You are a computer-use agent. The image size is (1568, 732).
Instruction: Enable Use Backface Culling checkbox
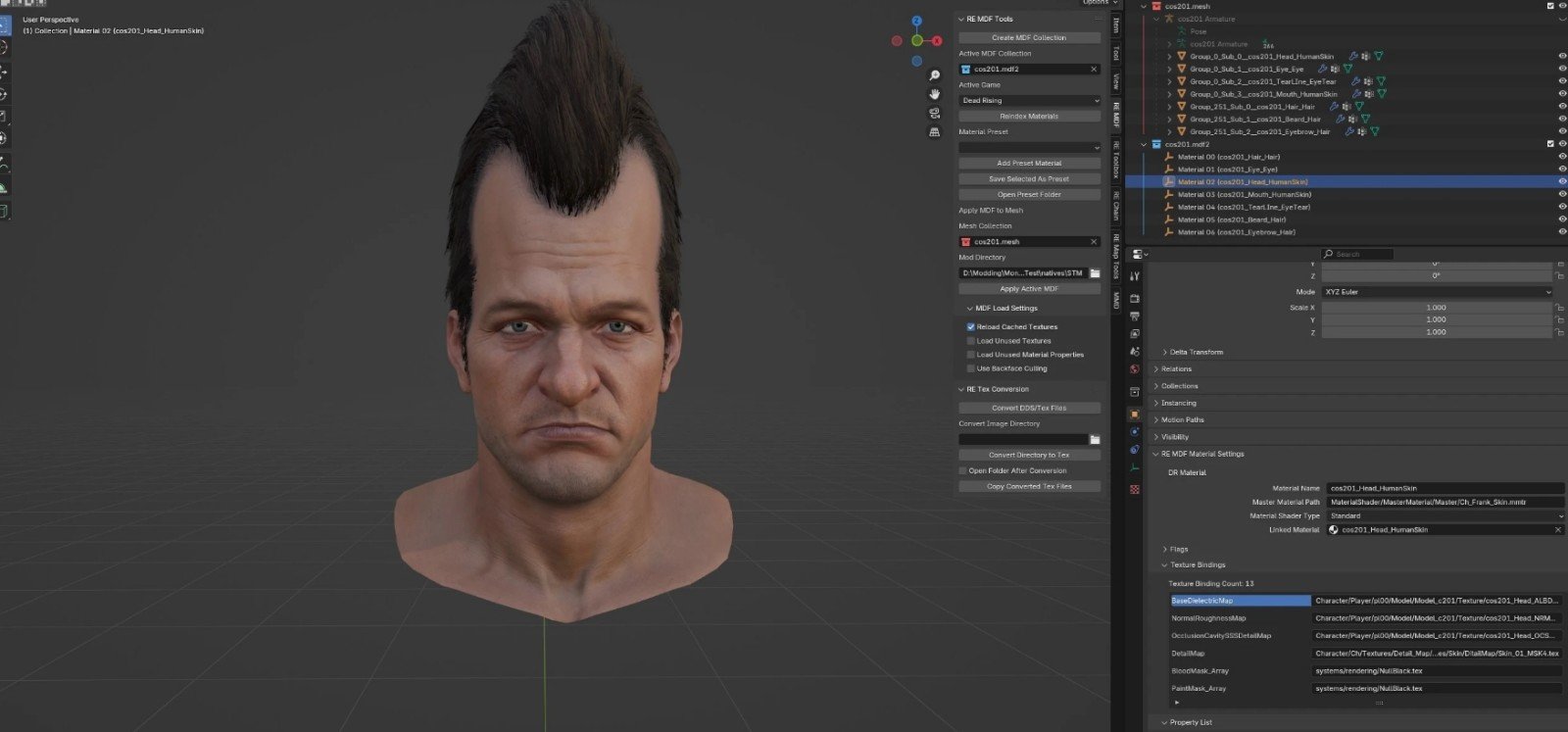tap(970, 368)
